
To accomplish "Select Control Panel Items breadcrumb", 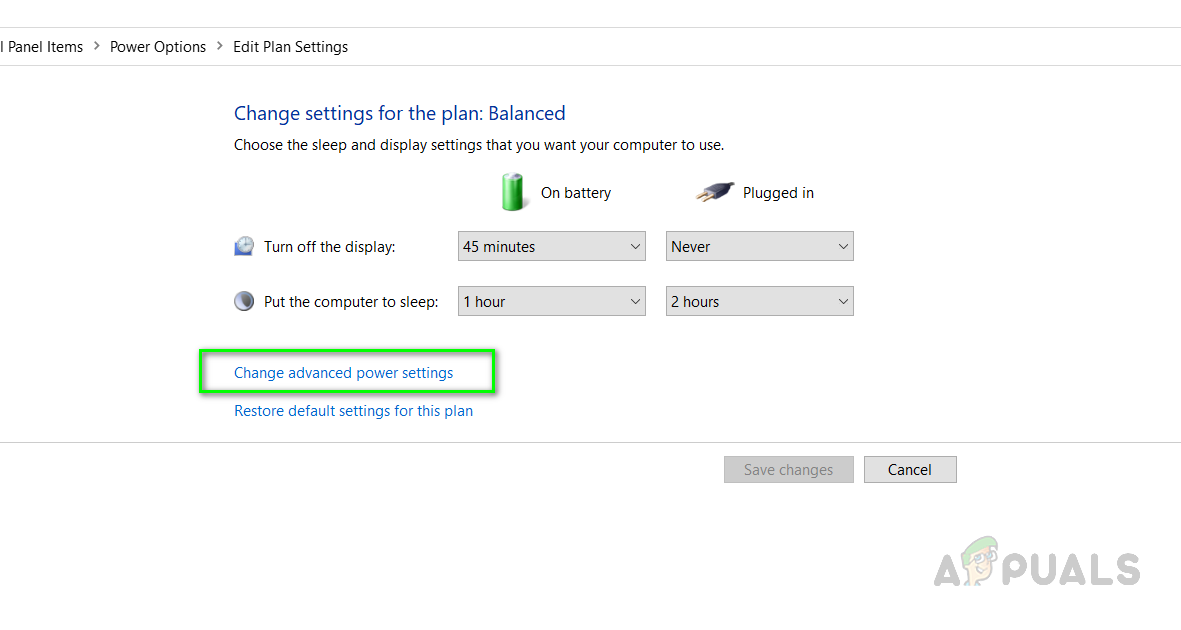I will (x=41, y=47).
